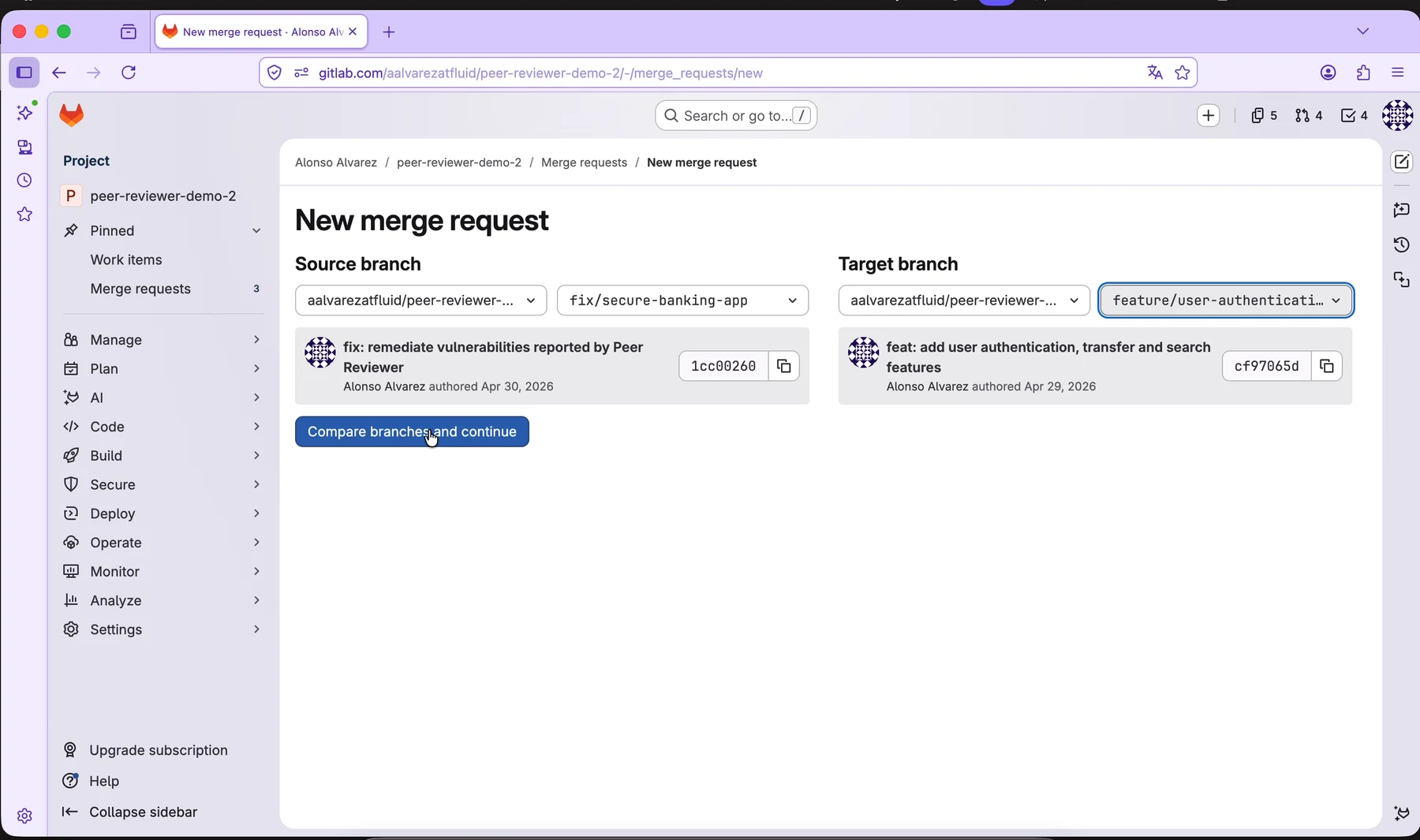Expand the Deploy section
This screenshot has height=840, width=1420.
coord(162,513)
